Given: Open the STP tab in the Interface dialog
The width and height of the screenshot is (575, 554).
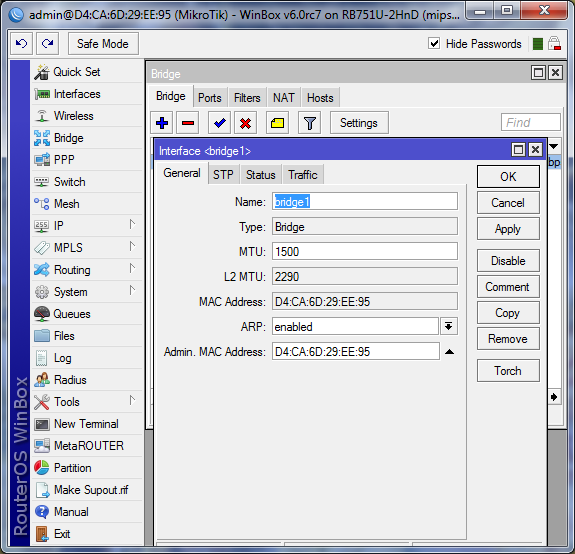Looking at the screenshot, I should pyautogui.click(x=223, y=175).
